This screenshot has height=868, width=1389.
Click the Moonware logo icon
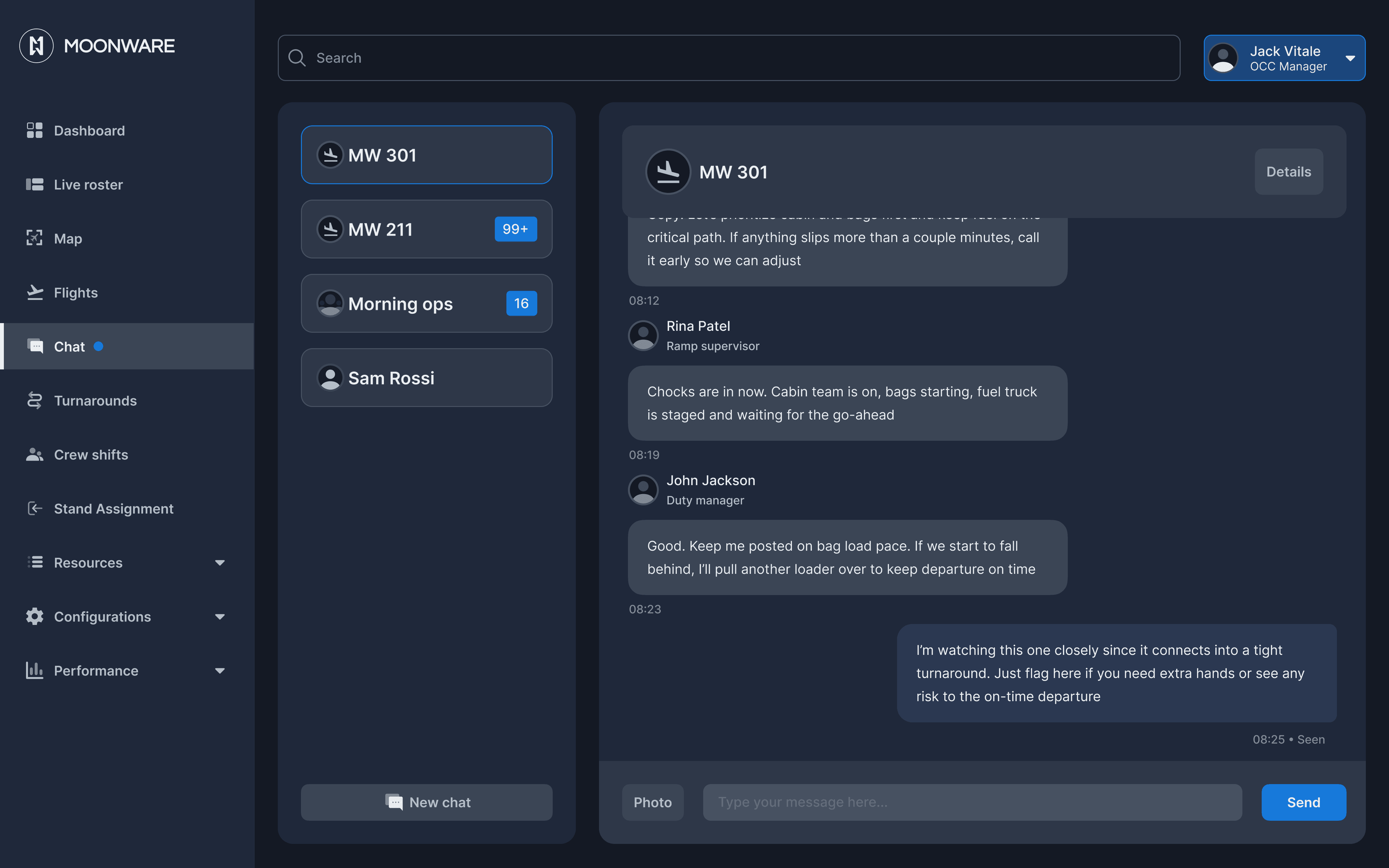click(36, 46)
